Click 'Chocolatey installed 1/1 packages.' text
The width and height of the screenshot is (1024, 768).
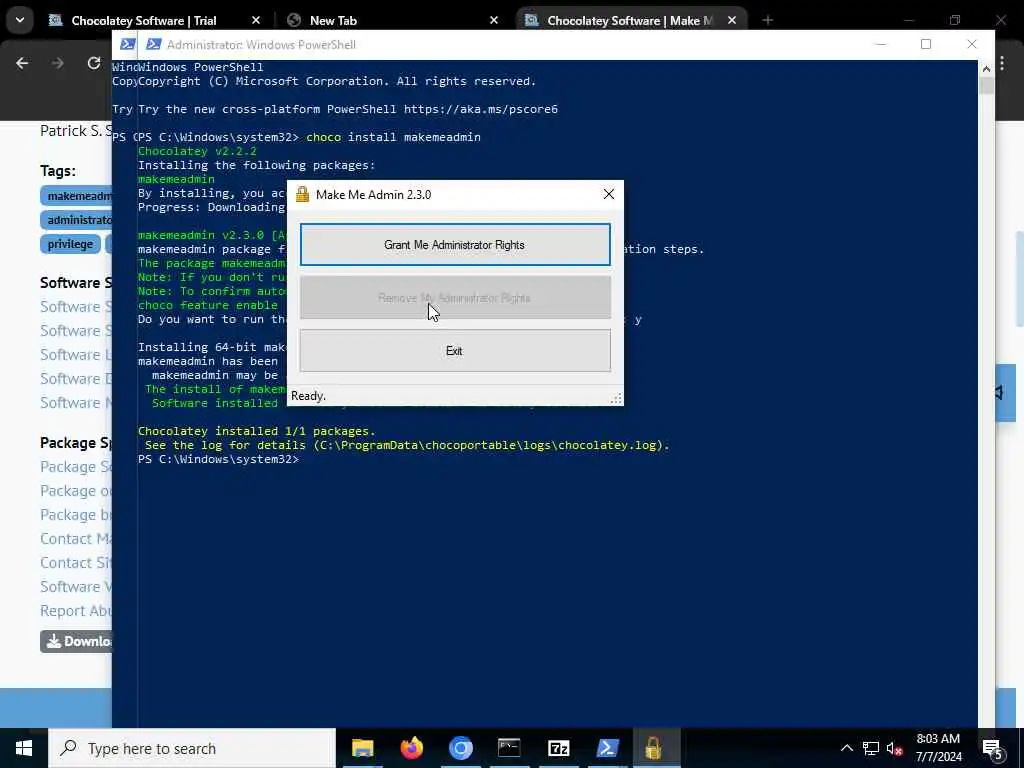tap(257, 431)
